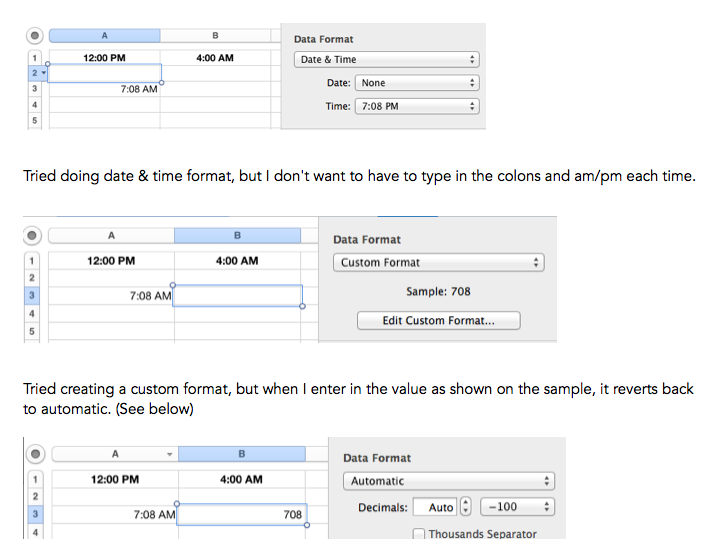This screenshot has width=705, height=544.
Task: Click the Edit Custom Format... button
Action: 439,321
